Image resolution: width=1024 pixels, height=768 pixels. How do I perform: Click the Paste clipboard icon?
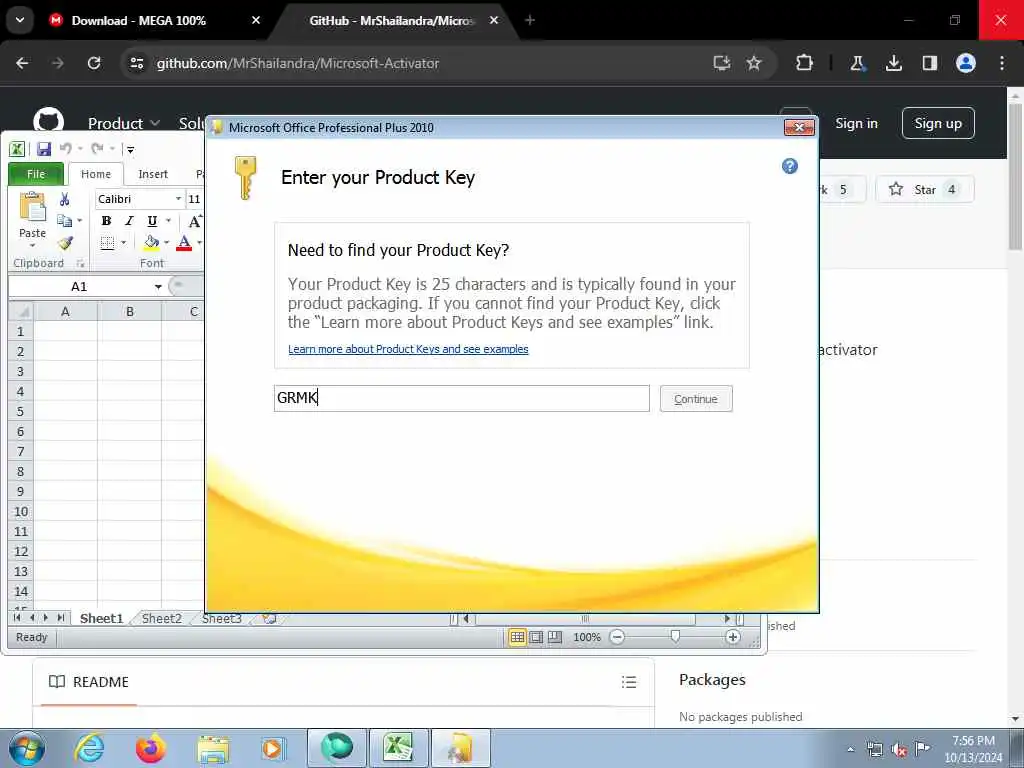[x=33, y=208]
